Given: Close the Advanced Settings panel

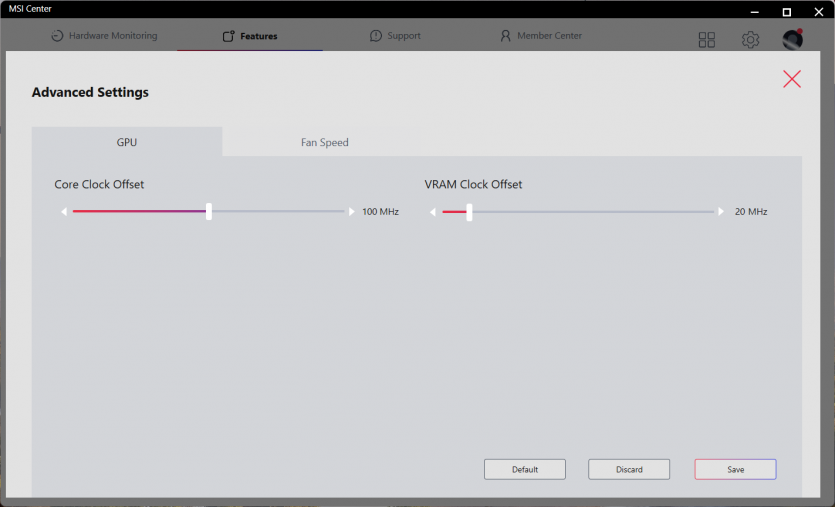Looking at the screenshot, I should click(x=792, y=79).
